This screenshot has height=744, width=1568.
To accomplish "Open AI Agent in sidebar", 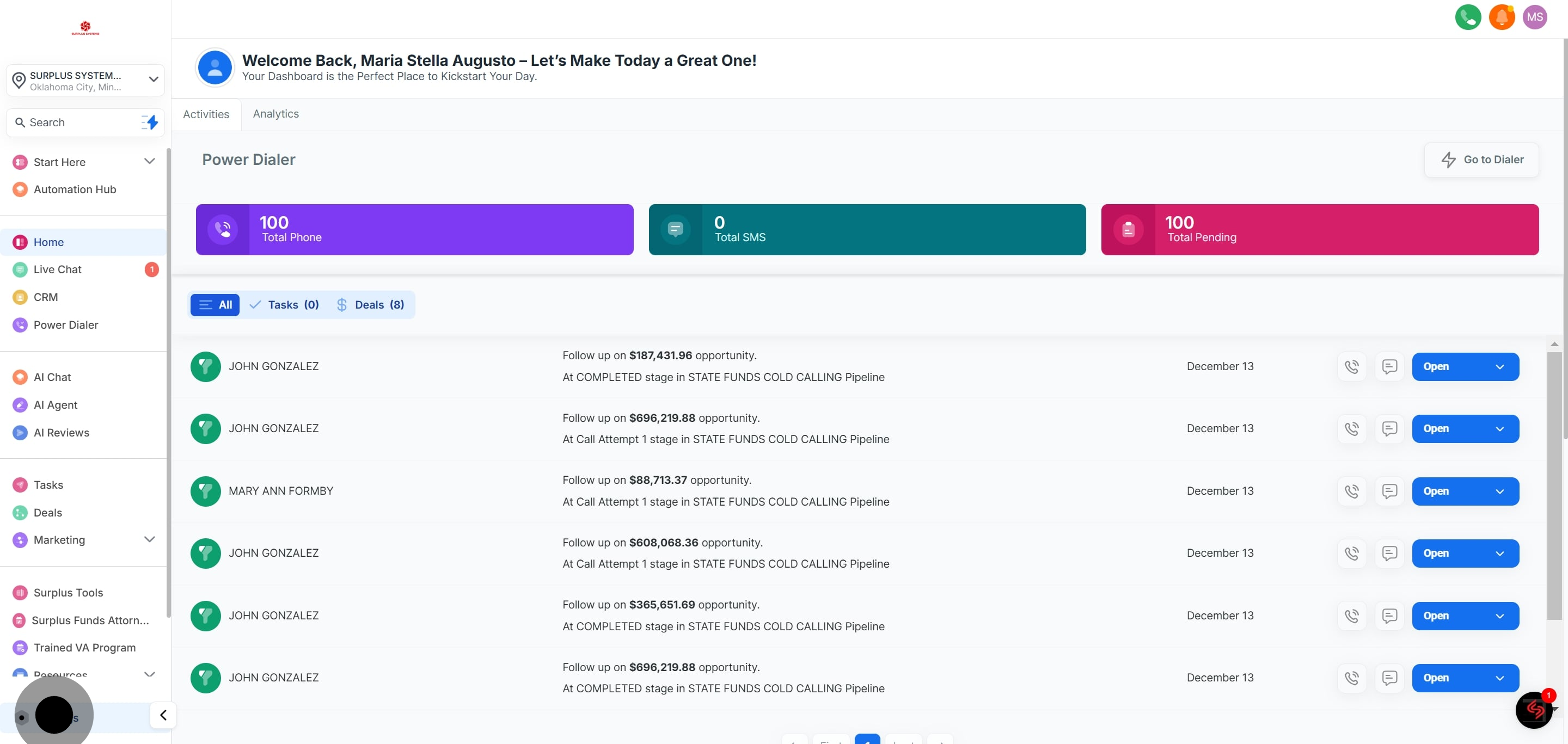I will [x=56, y=405].
